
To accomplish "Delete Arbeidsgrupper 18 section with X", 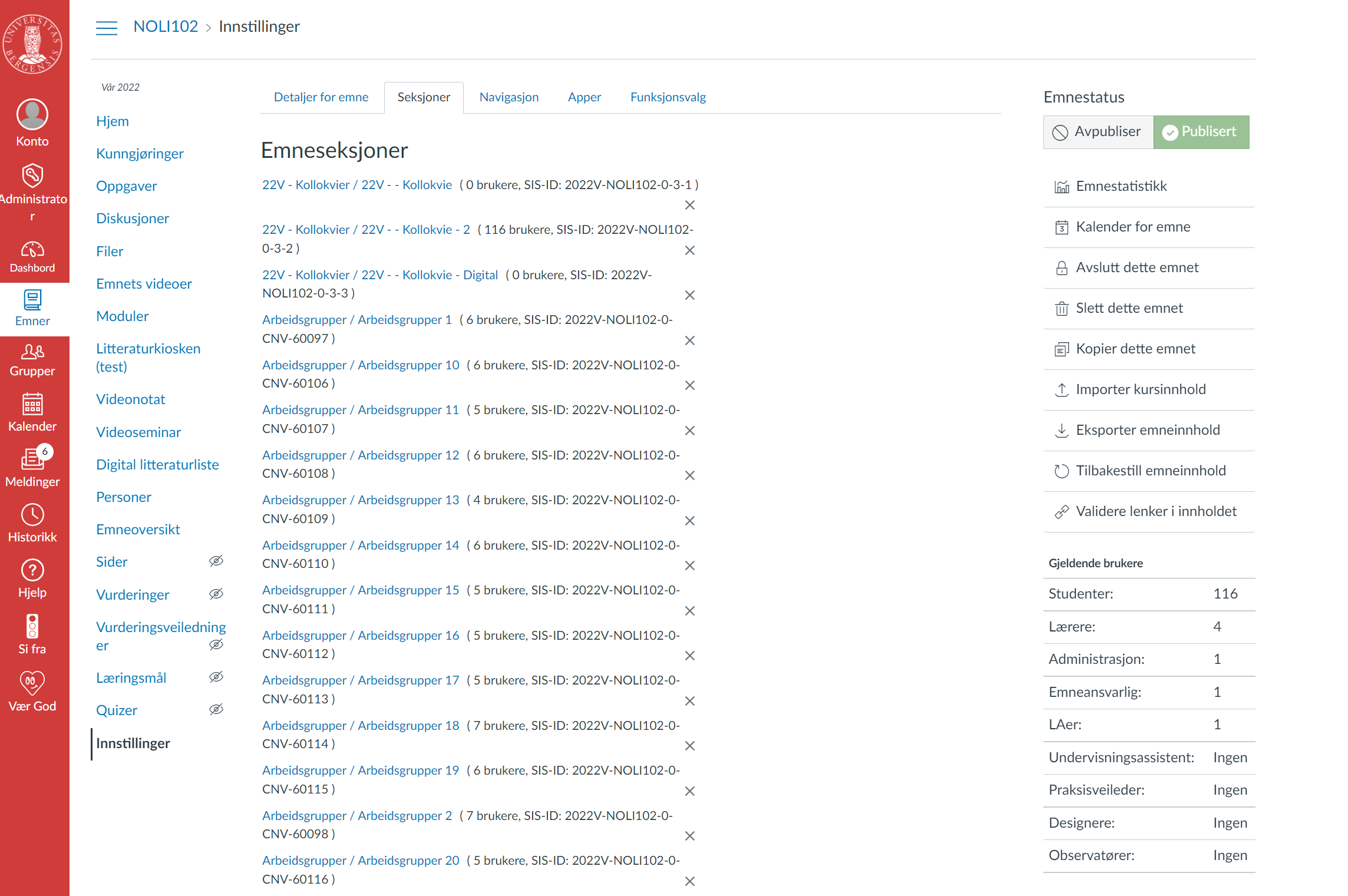I will click(690, 746).
